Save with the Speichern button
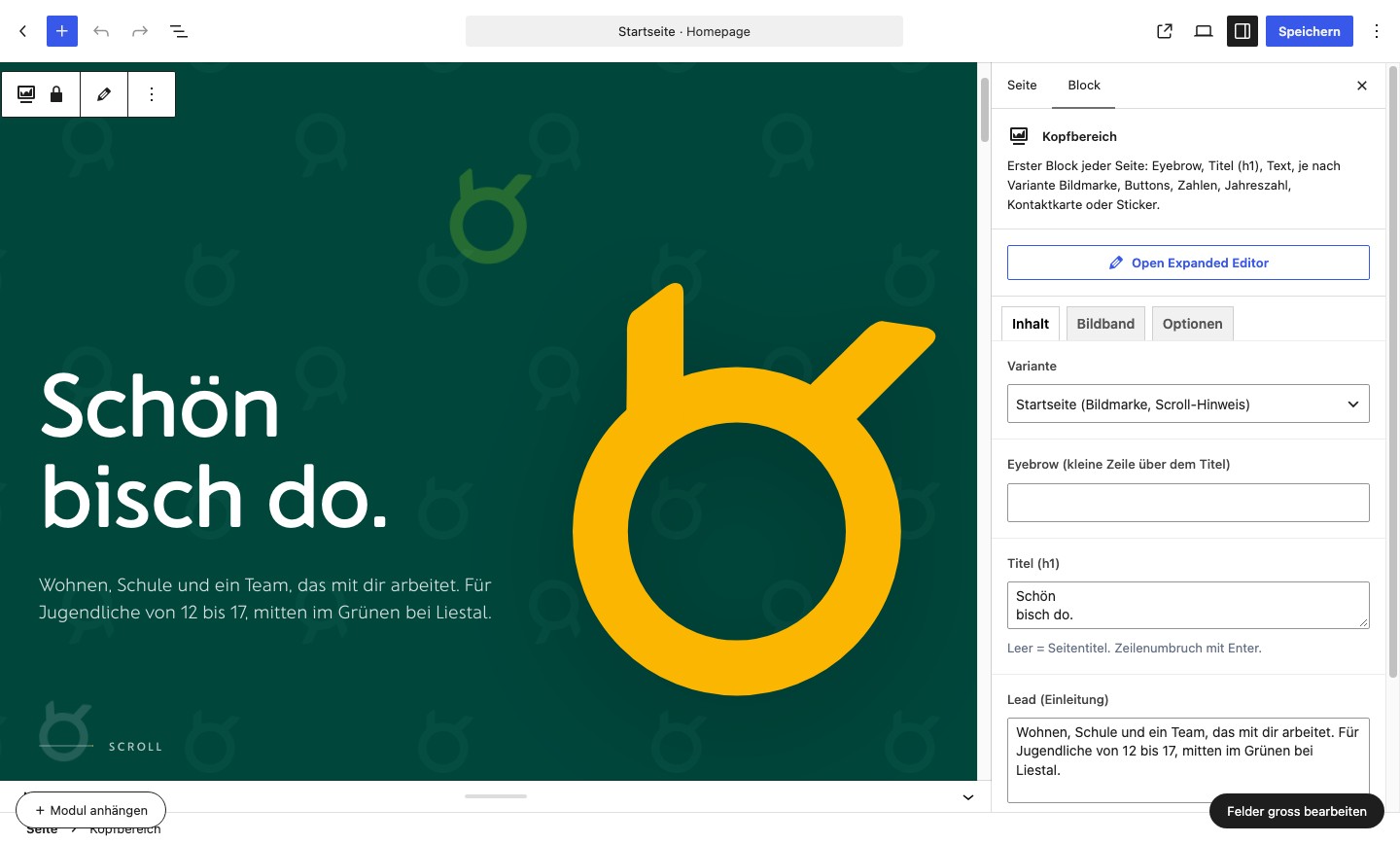 (x=1310, y=31)
